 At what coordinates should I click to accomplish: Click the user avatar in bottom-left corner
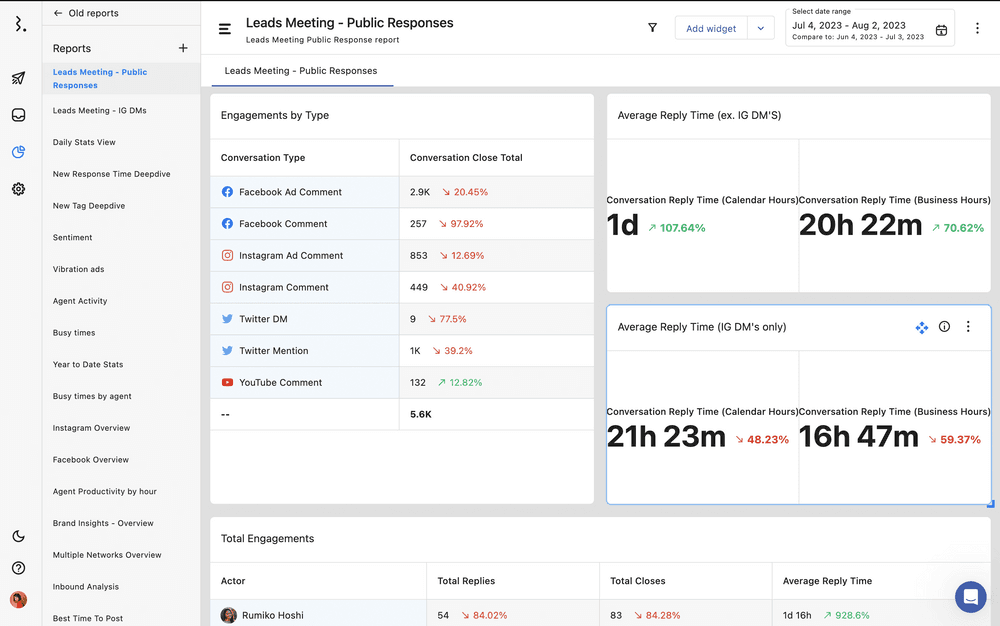pos(18,600)
